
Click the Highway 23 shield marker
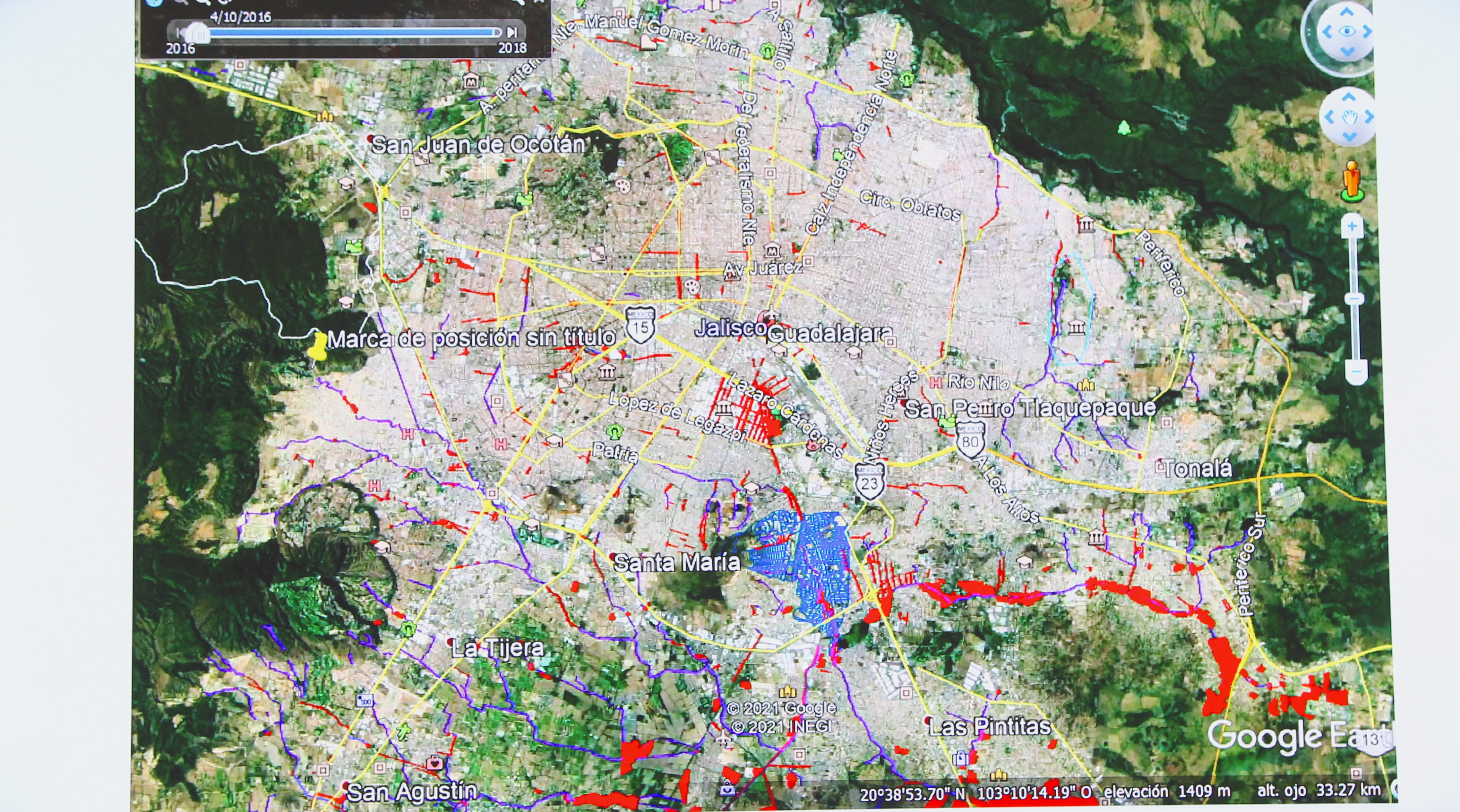pyautogui.click(x=870, y=482)
